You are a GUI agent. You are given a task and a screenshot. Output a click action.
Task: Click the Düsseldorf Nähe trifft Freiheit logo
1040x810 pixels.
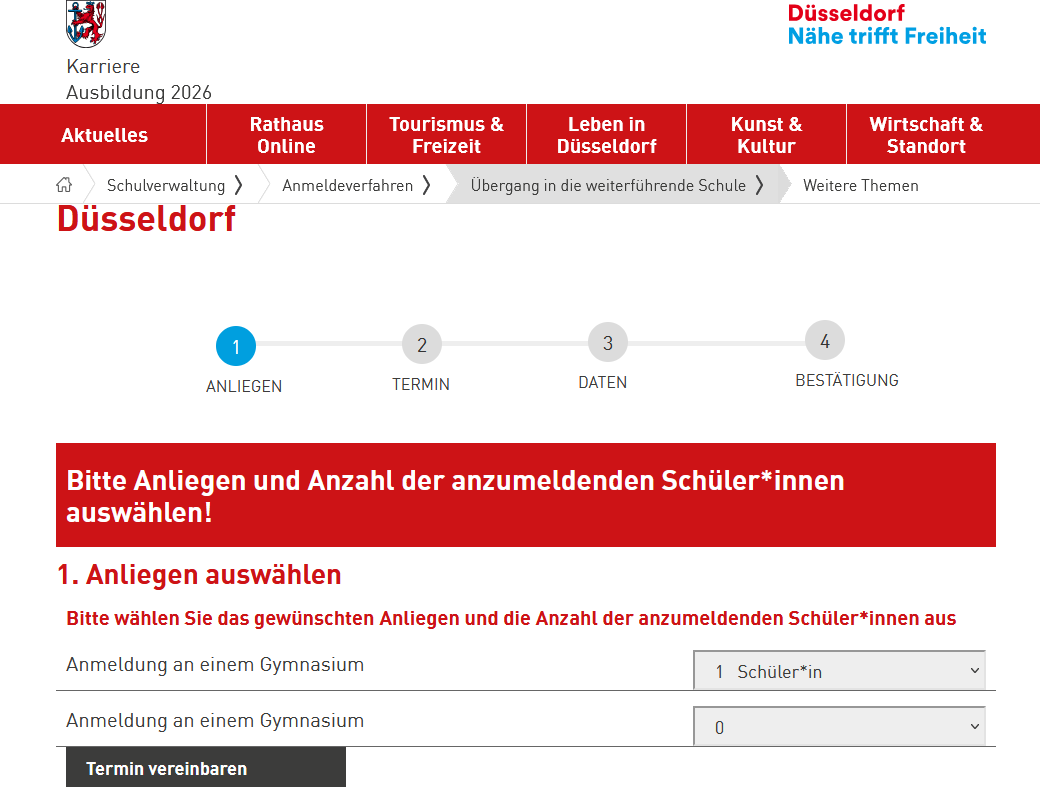pos(886,25)
